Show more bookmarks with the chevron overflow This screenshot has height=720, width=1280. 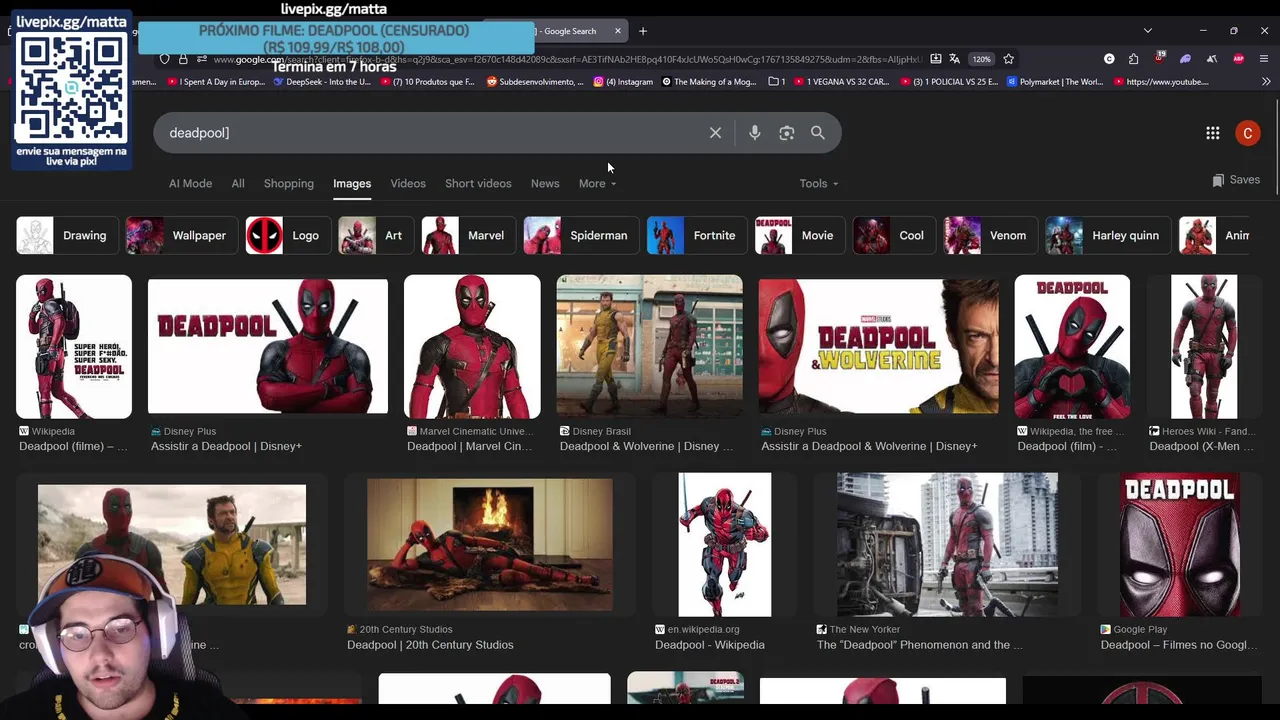[x=1265, y=82]
